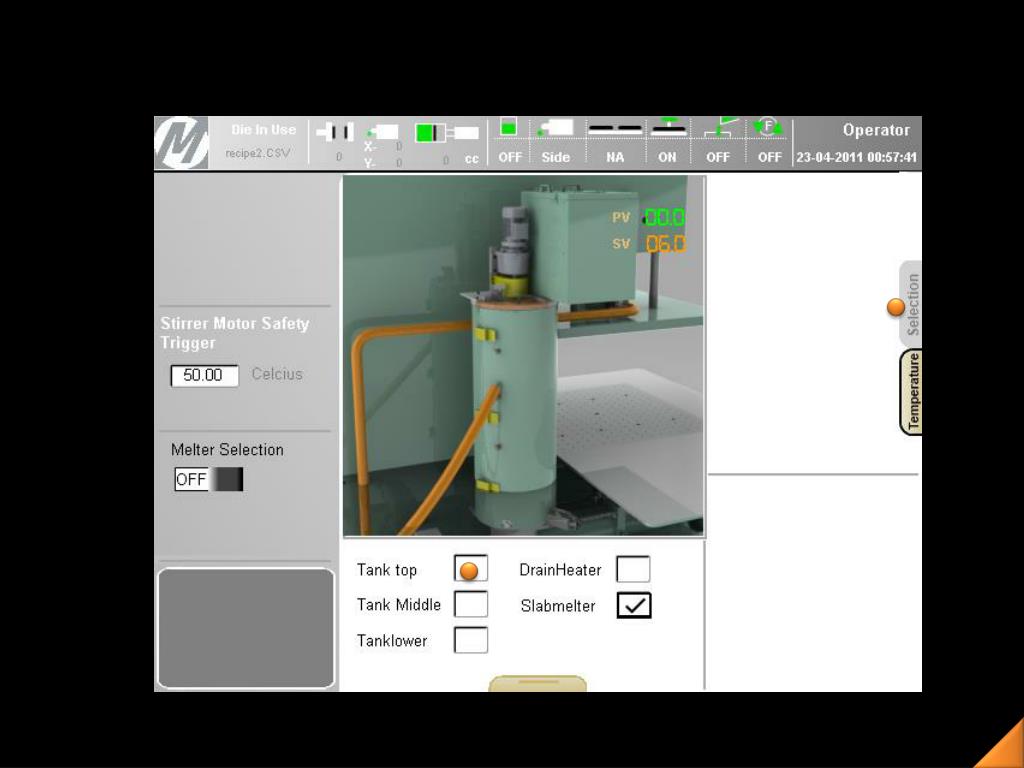Click the Side status label
The height and width of the screenshot is (768, 1024).
(x=556, y=157)
